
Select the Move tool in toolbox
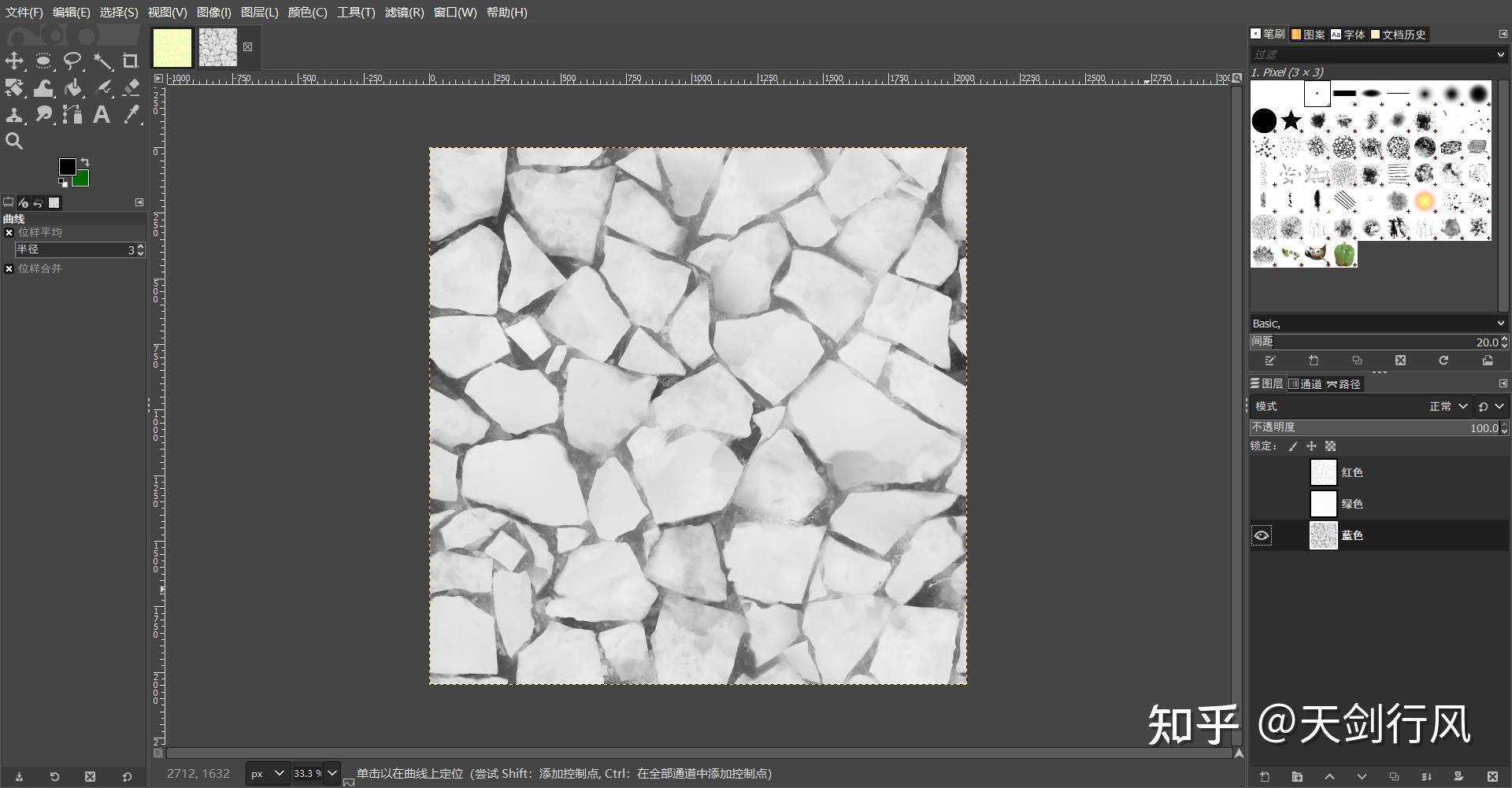click(x=14, y=61)
